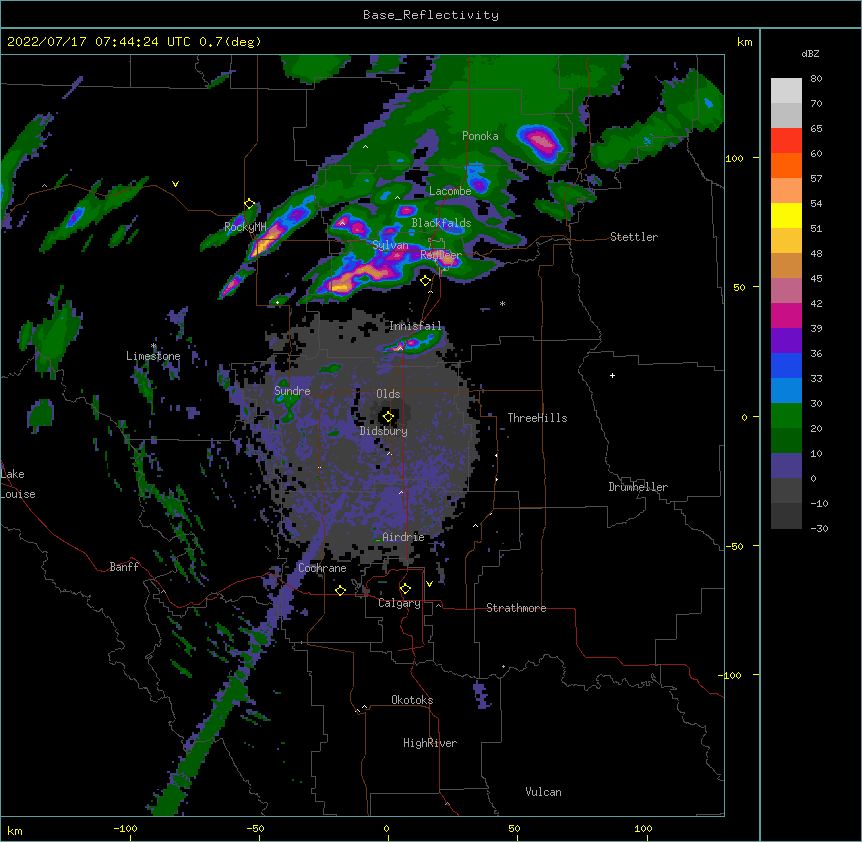This screenshot has height=842, width=862.
Task: Click the 100 tick on the right axis
Action: point(734,158)
